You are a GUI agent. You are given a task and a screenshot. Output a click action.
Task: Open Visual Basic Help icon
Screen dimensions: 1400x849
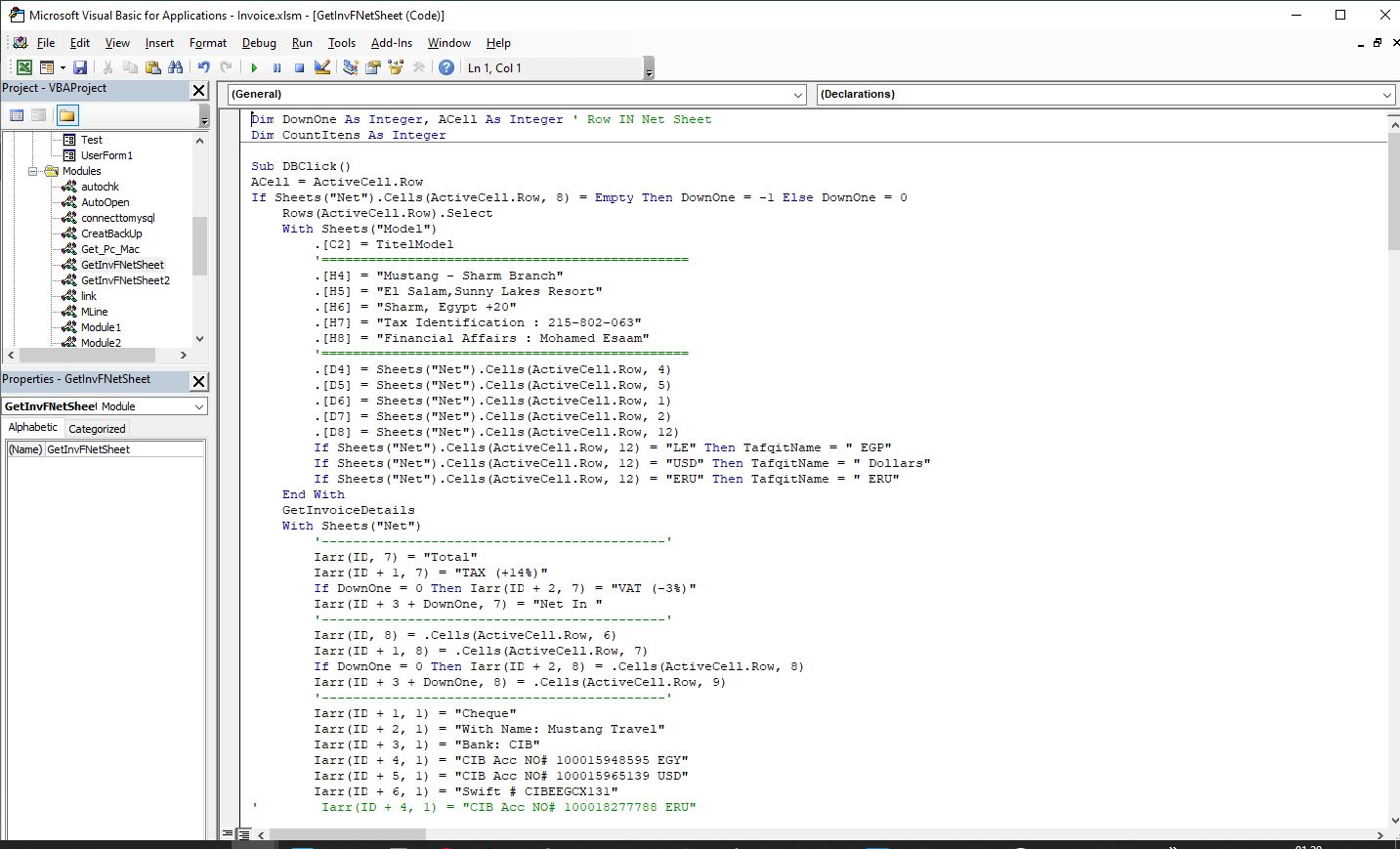tap(446, 67)
